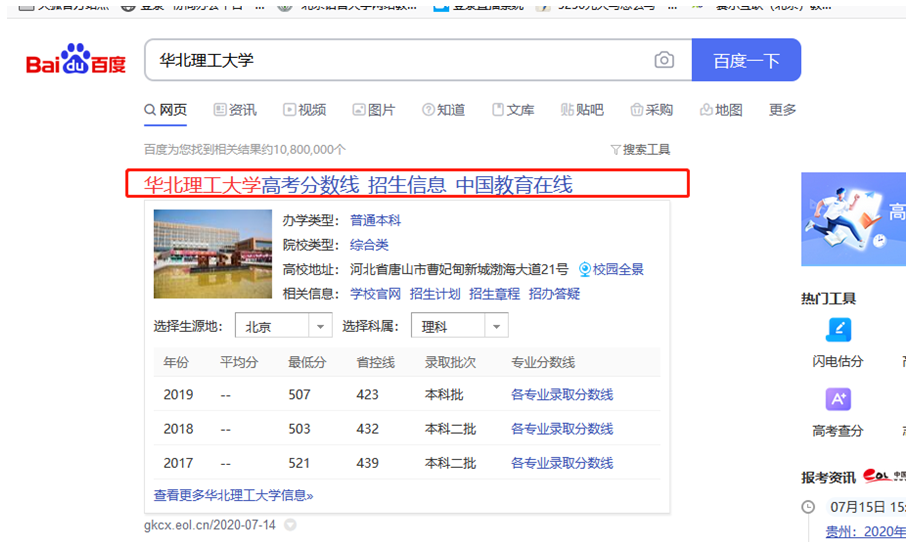
Task: Go to the 文库 tab
Action: 513,110
